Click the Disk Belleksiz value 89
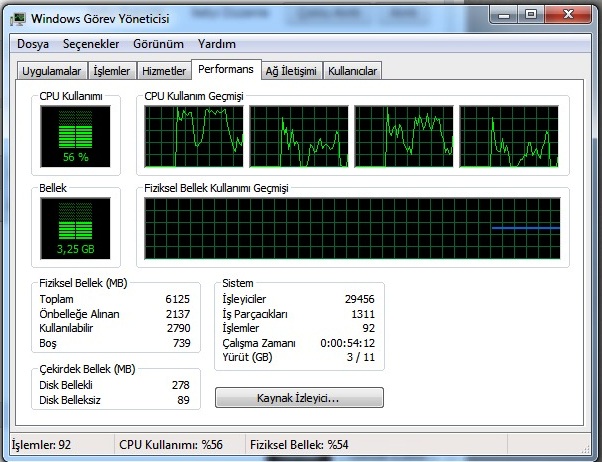This screenshot has height=462, width=602. point(184,400)
